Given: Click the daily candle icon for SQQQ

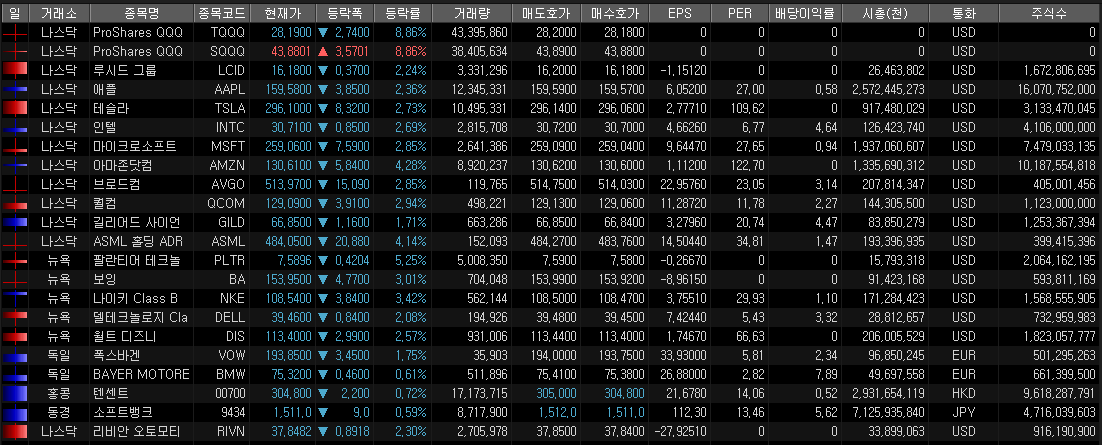Looking at the screenshot, I should tap(14, 51).
